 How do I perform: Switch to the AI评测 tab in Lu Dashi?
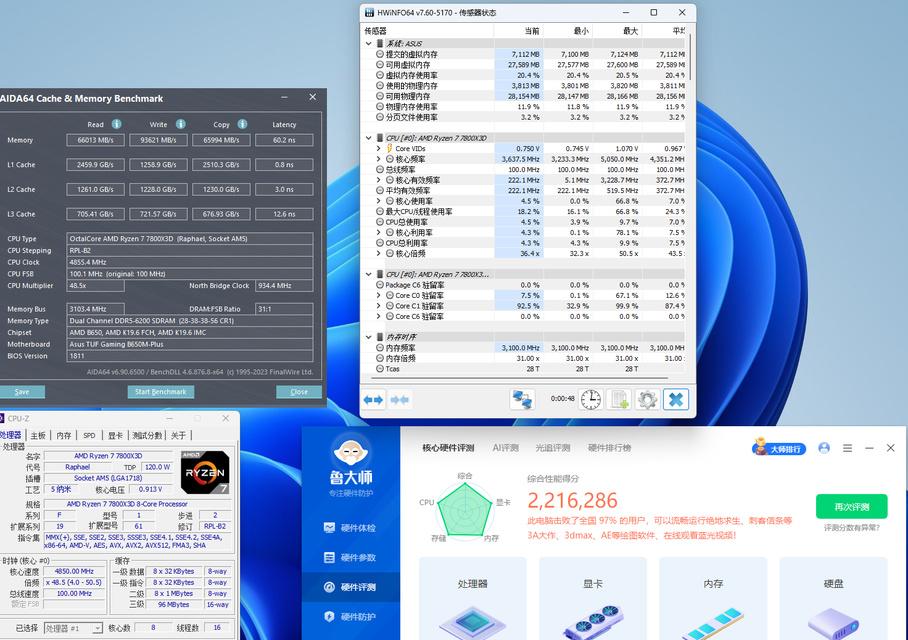(506, 448)
